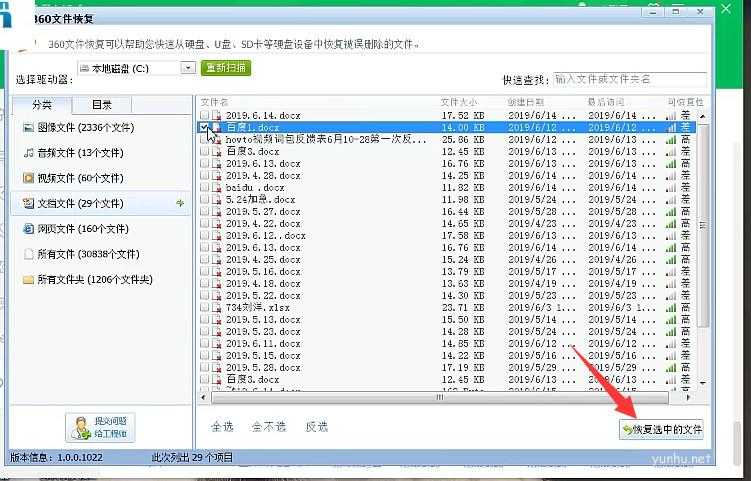
Task: Check the box next to baidu .docx
Action: point(205,187)
